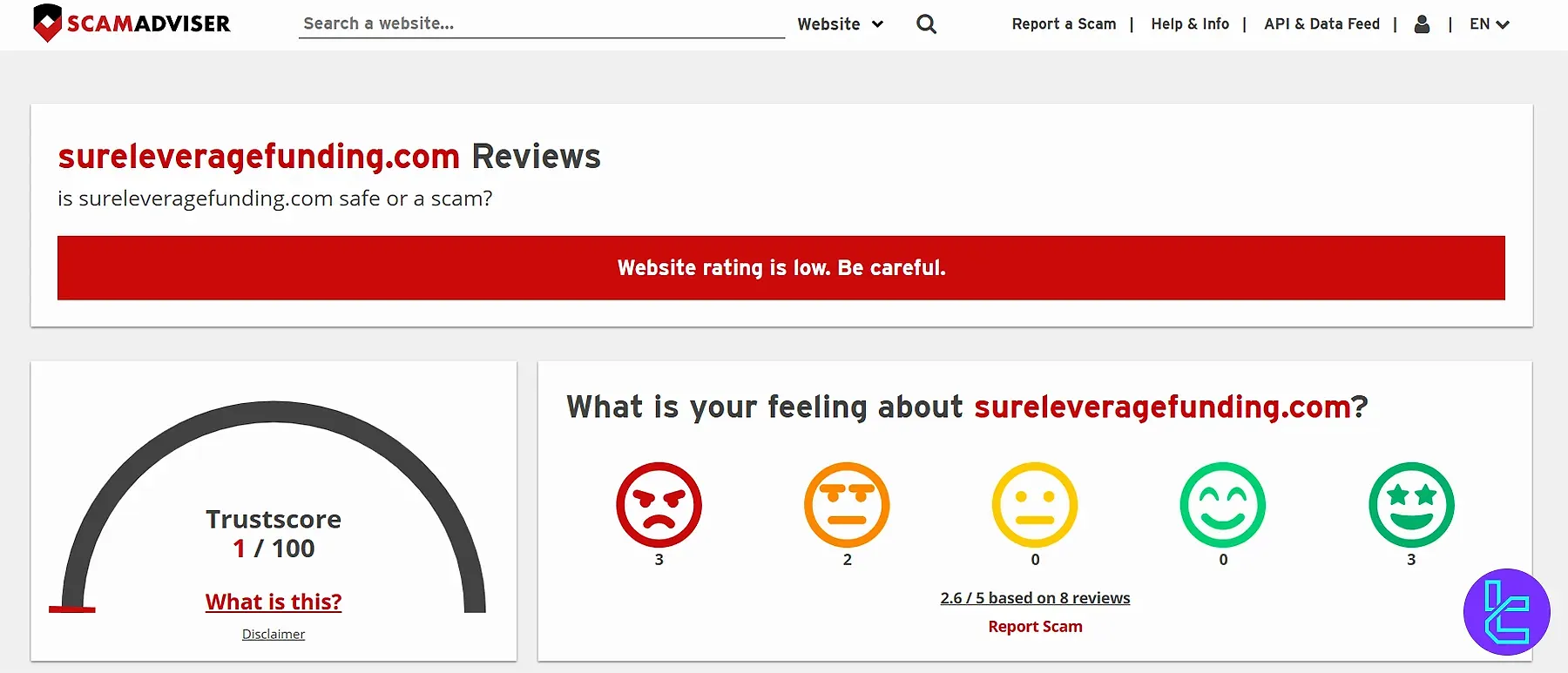Click the 'is sureleveragefunding.com safe or a scam?' text

click(274, 199)
